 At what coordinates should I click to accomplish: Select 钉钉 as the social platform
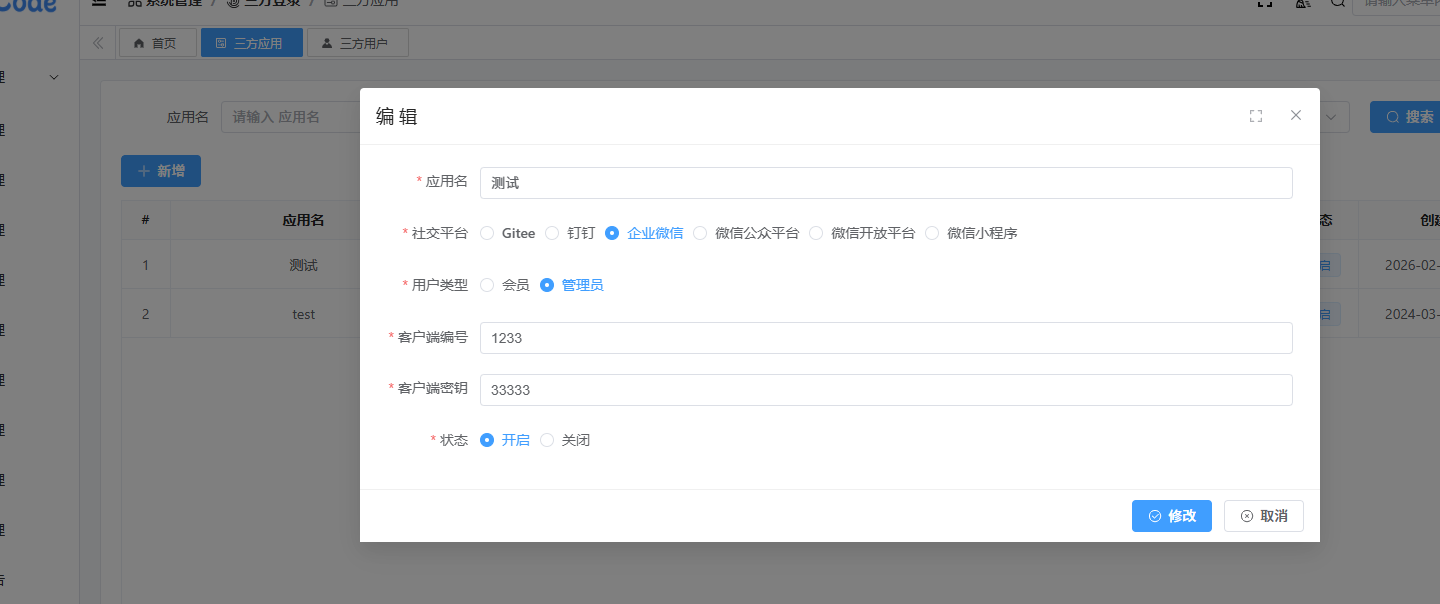point(552,233)
